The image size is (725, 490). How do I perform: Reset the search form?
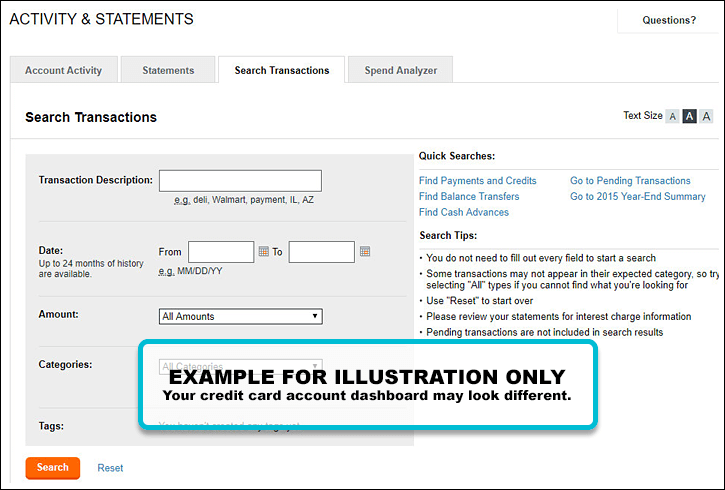tap(110, 468)
